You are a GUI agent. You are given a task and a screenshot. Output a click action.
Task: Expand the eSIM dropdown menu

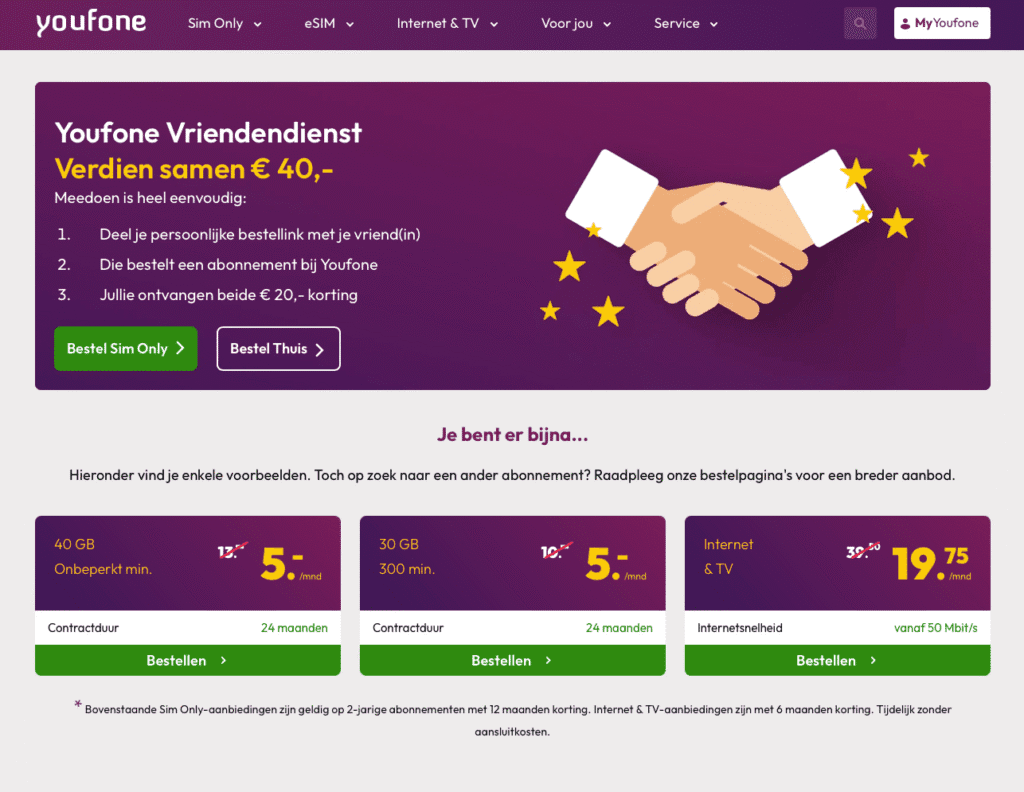(x=349, y=22)
